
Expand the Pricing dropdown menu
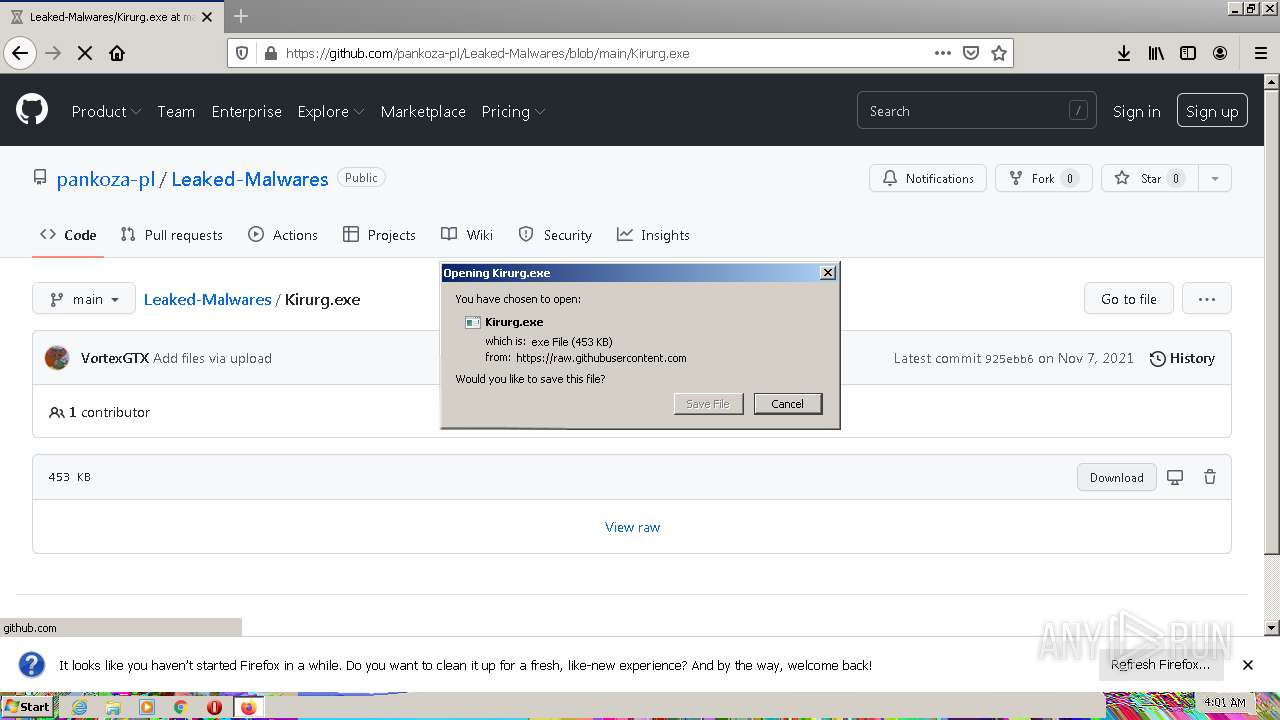[x=513, y=111]
